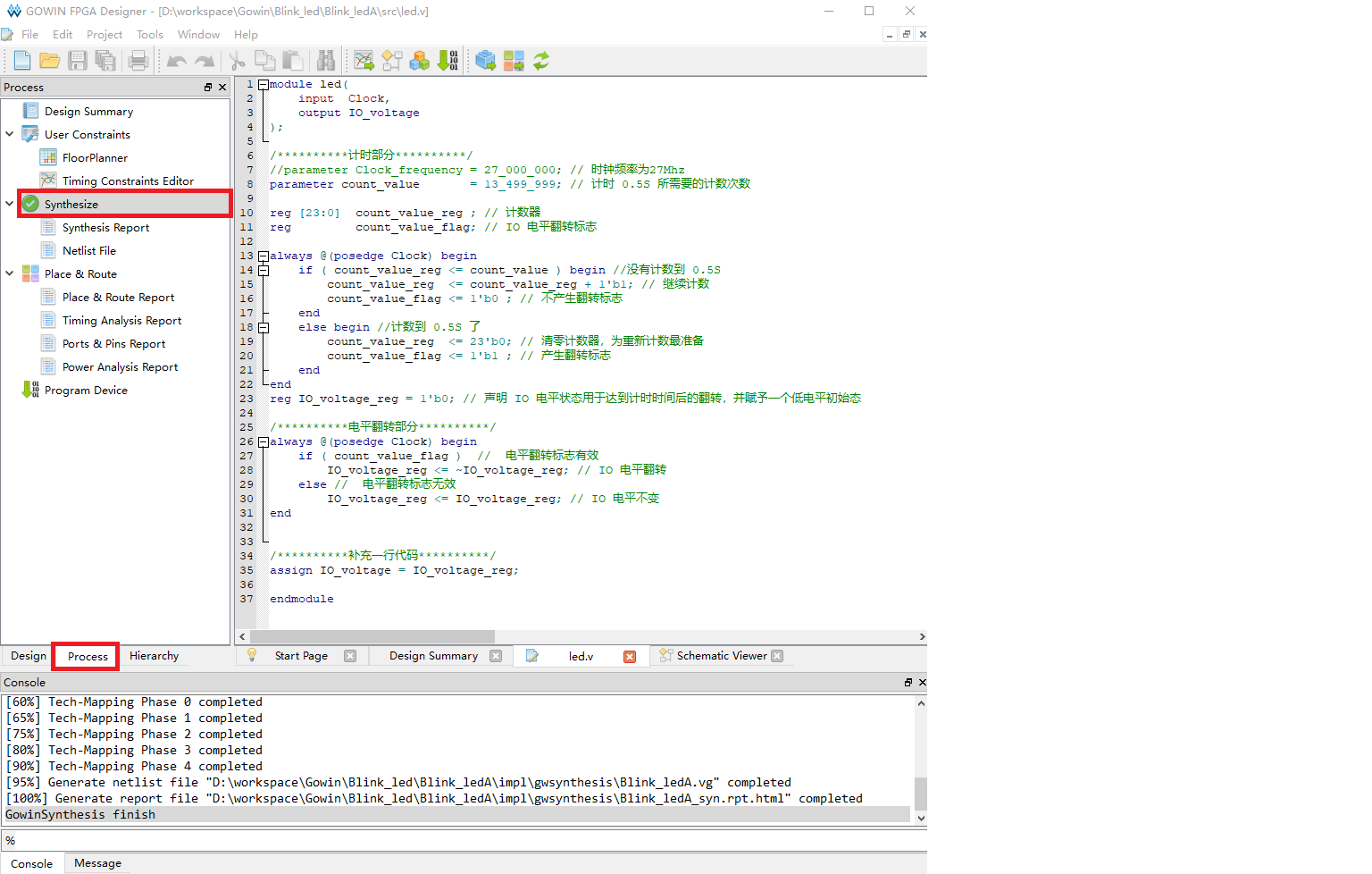
Task: Open the Schematic Viewer toolbar icon
Action: click(392, 60)
